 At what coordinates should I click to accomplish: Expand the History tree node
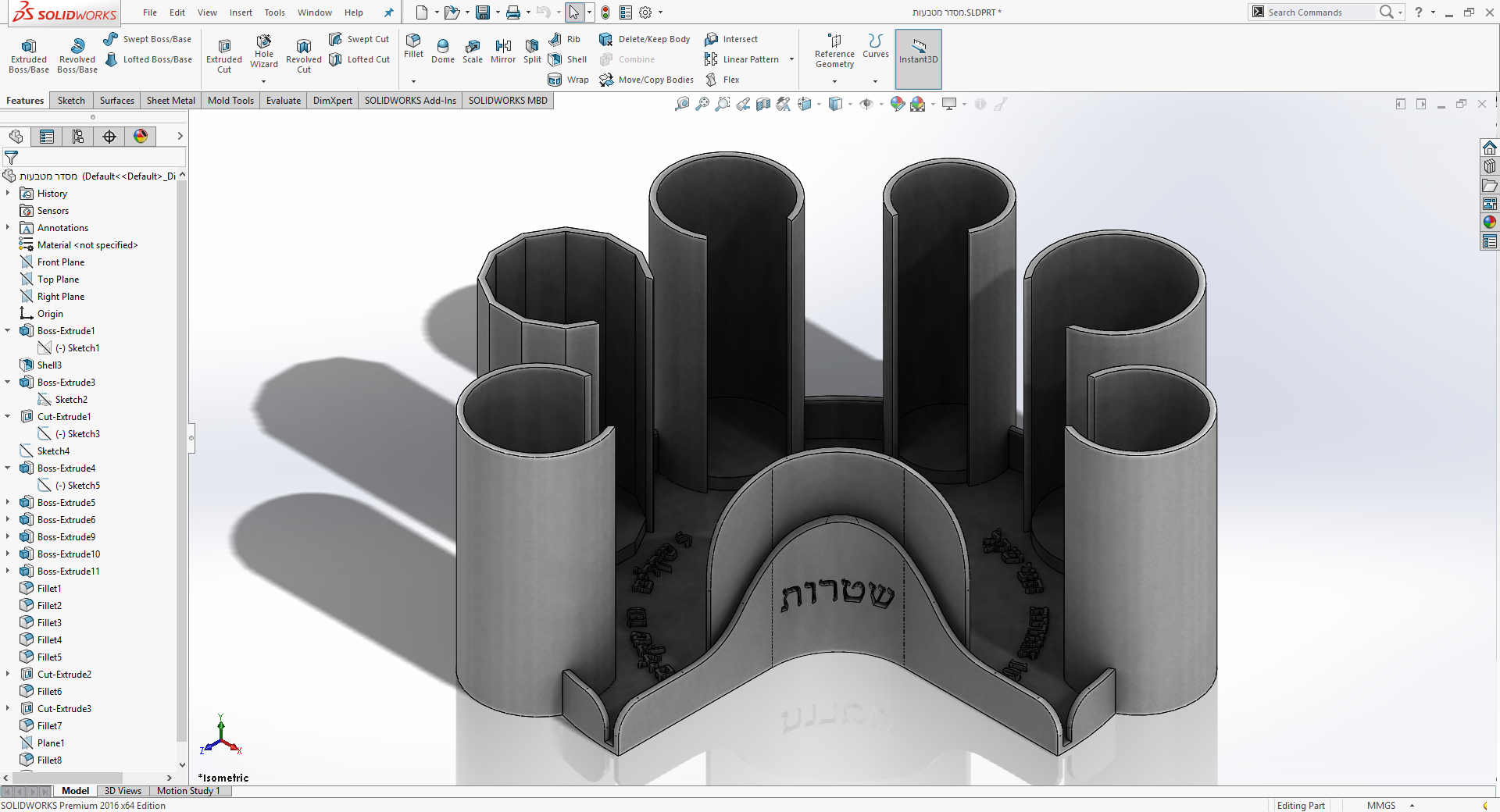[x=8, y=193]
